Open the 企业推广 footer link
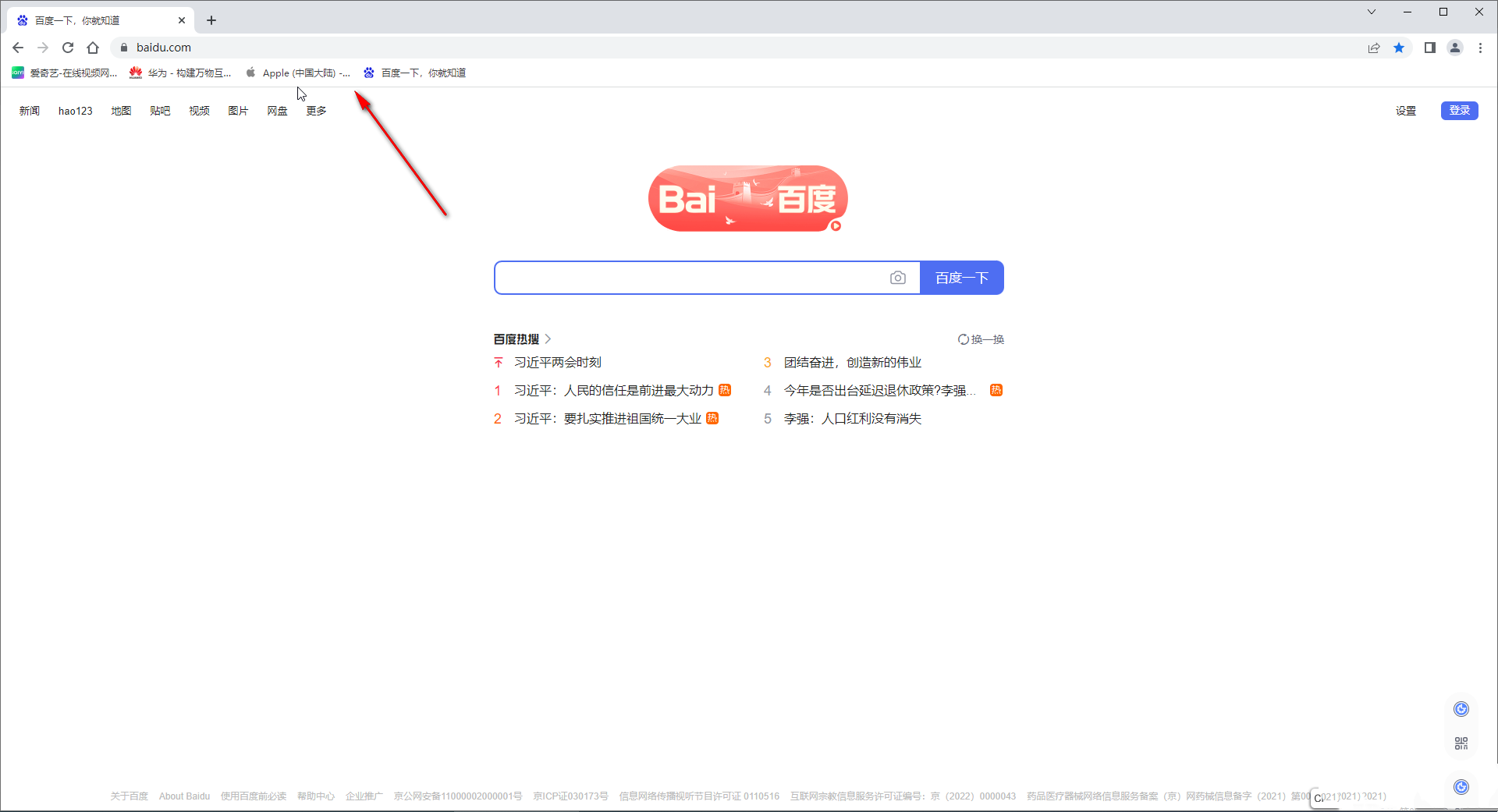This screenshot has height=812, width=1498. click(364, 796)
